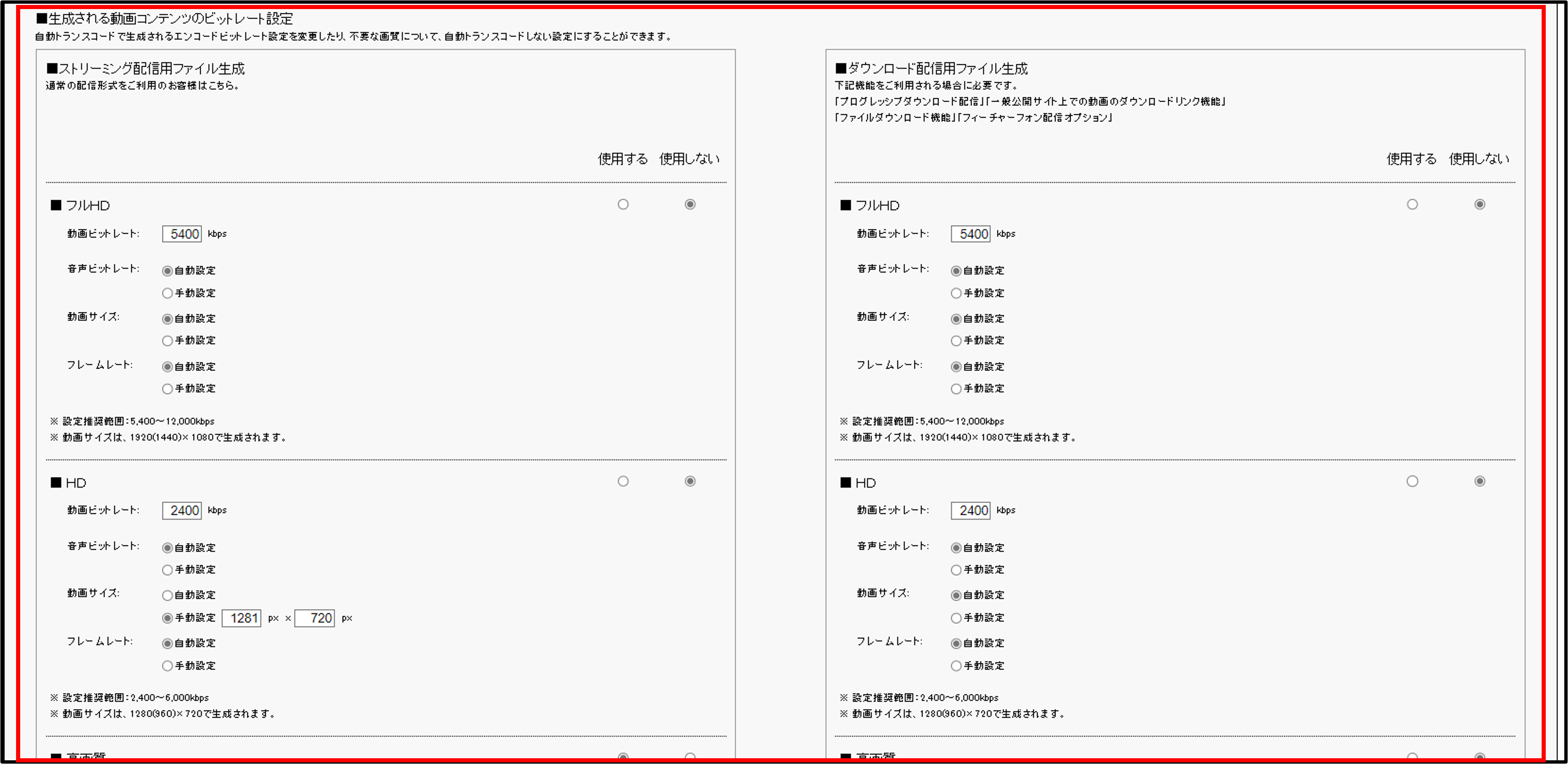Click the ストリーミング配信用ファイル生成 heading
The width and height of the screenshot is (1568, 764).
pos(145,69)
